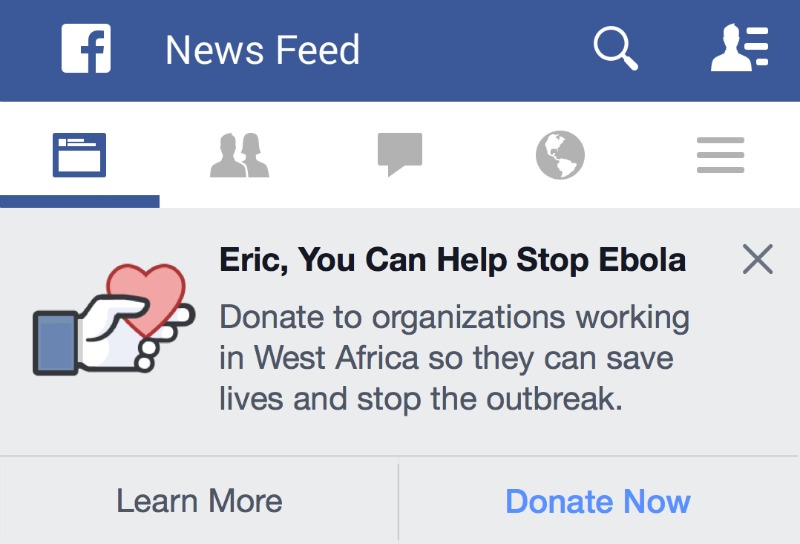Viewport: 800px width, 544px height.
Task: Click the red heart in the illustration
Action: tap(147, 293)
